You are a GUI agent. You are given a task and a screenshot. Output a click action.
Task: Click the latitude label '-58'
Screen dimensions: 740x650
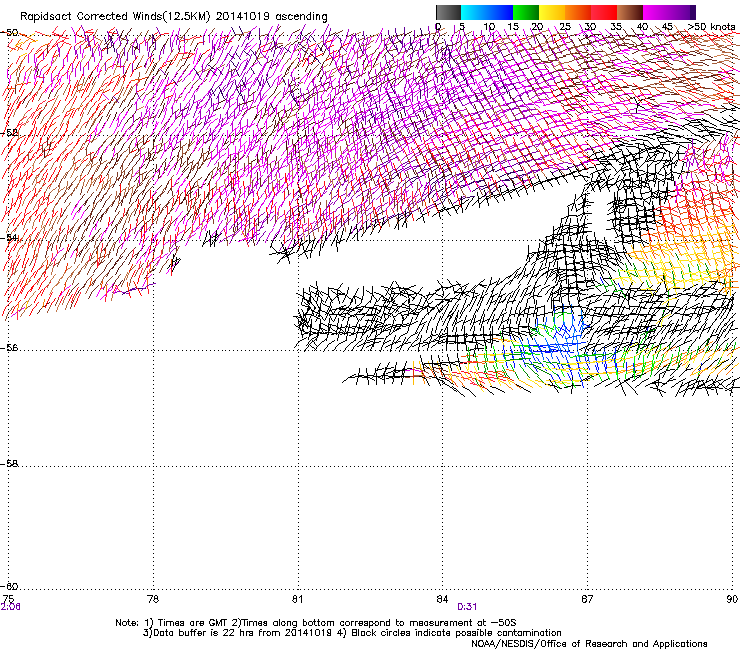(9, 464)
